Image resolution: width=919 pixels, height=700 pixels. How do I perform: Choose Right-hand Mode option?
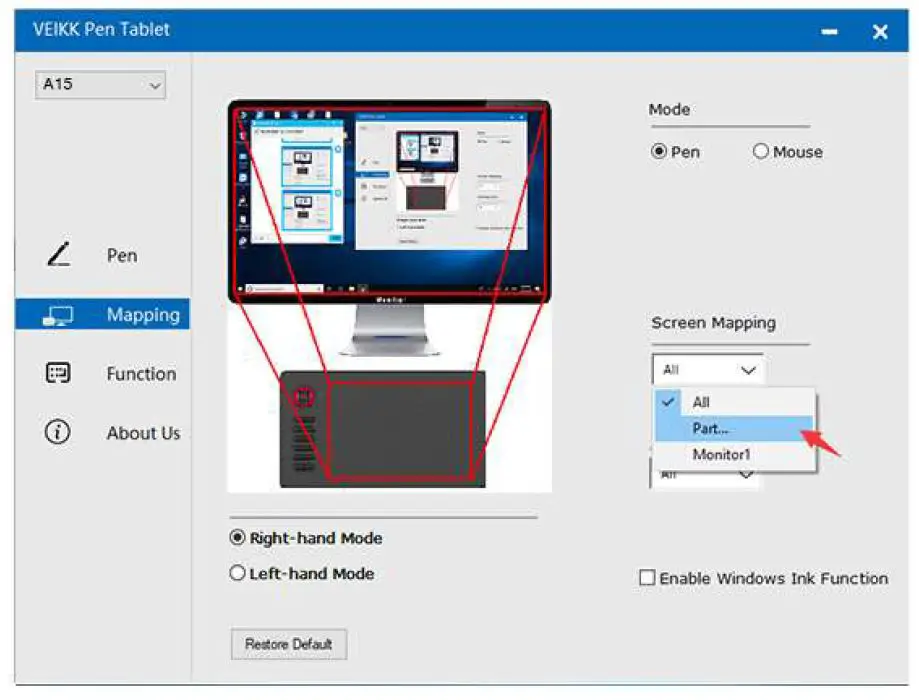point(238,538)
